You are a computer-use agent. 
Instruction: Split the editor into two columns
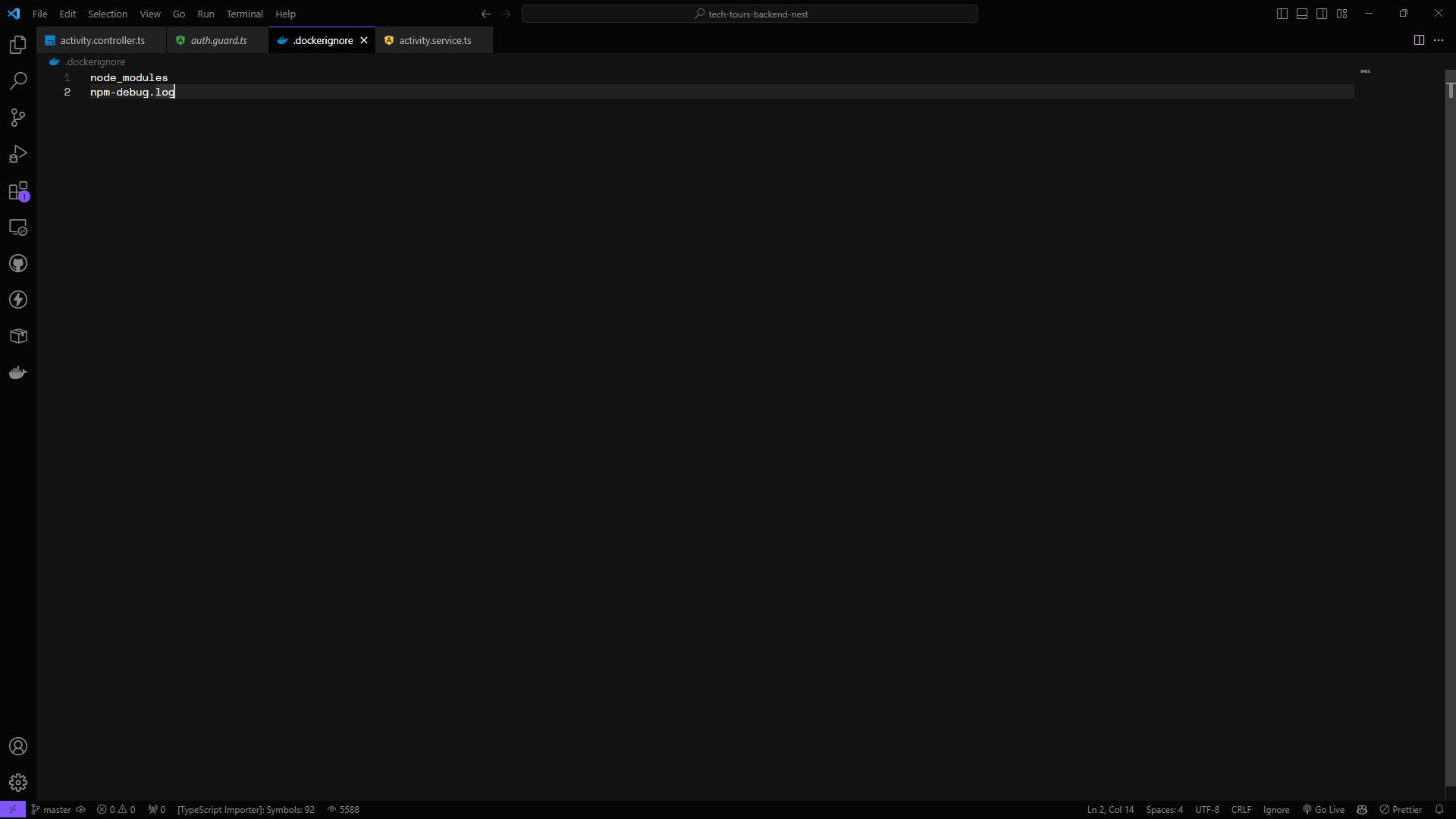[1419, 39]
